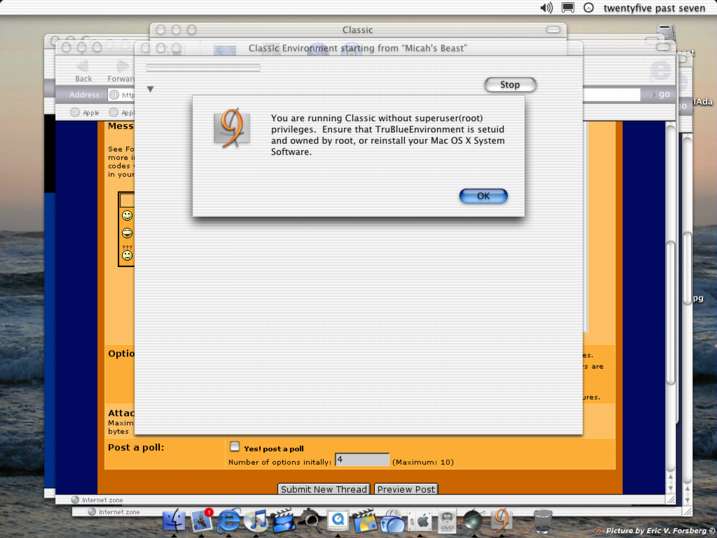This screenshot has height=538, width=717.
Task: Open the first Apple favorites bar link
Action: coord(86,112)
